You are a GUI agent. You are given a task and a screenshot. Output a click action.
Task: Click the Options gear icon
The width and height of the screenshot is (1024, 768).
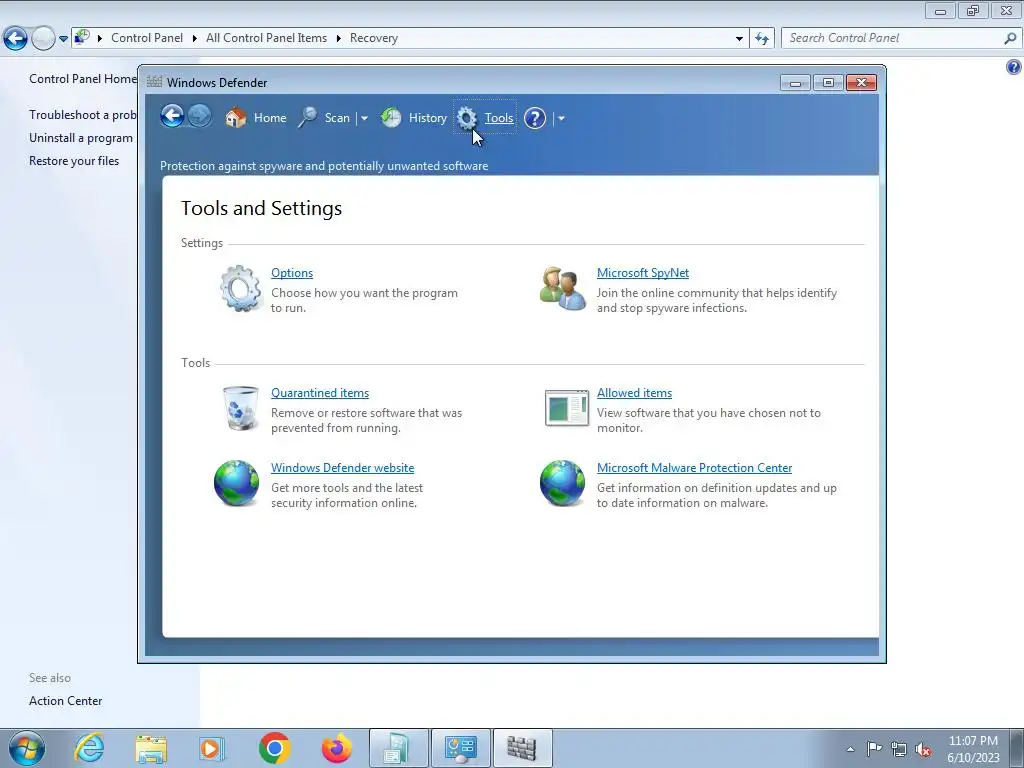point(240,288)
